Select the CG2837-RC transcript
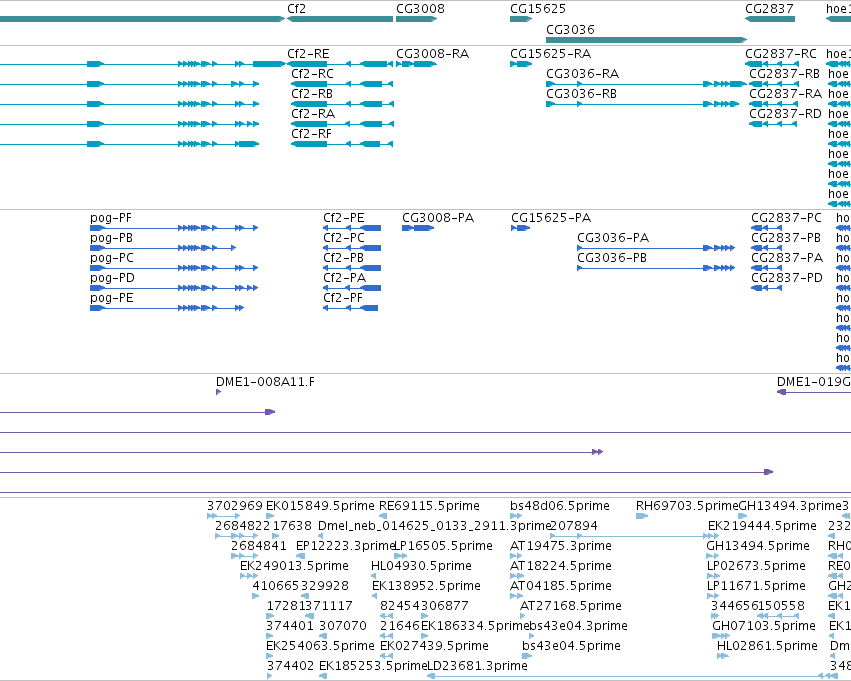 (770, 64)
